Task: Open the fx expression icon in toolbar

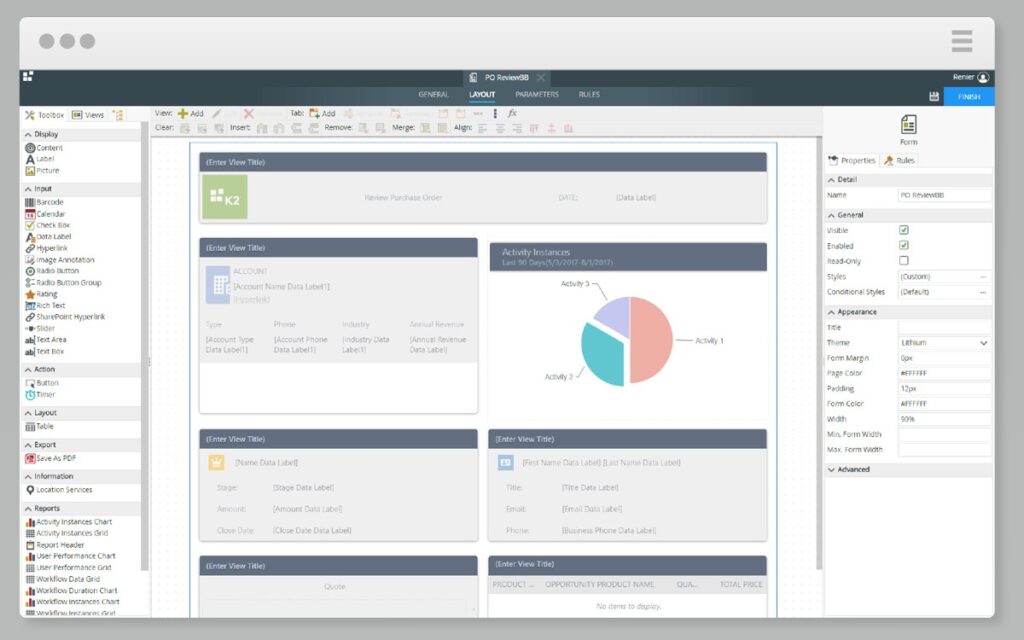Action: coord(512,114)
